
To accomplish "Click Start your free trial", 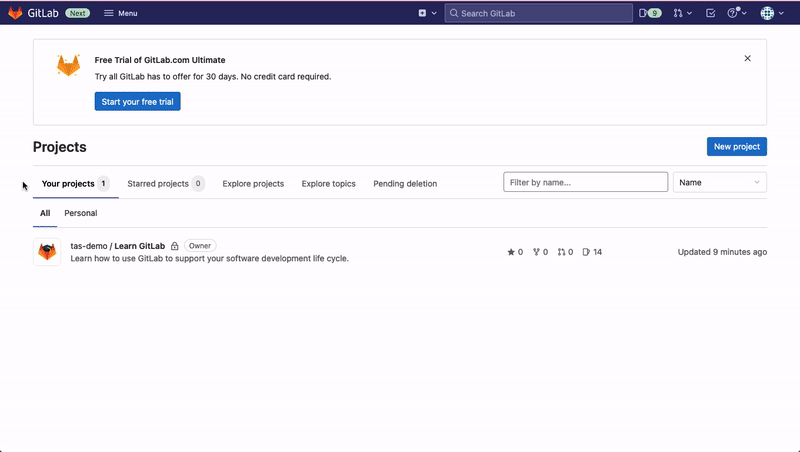I will tap(137, 102).
